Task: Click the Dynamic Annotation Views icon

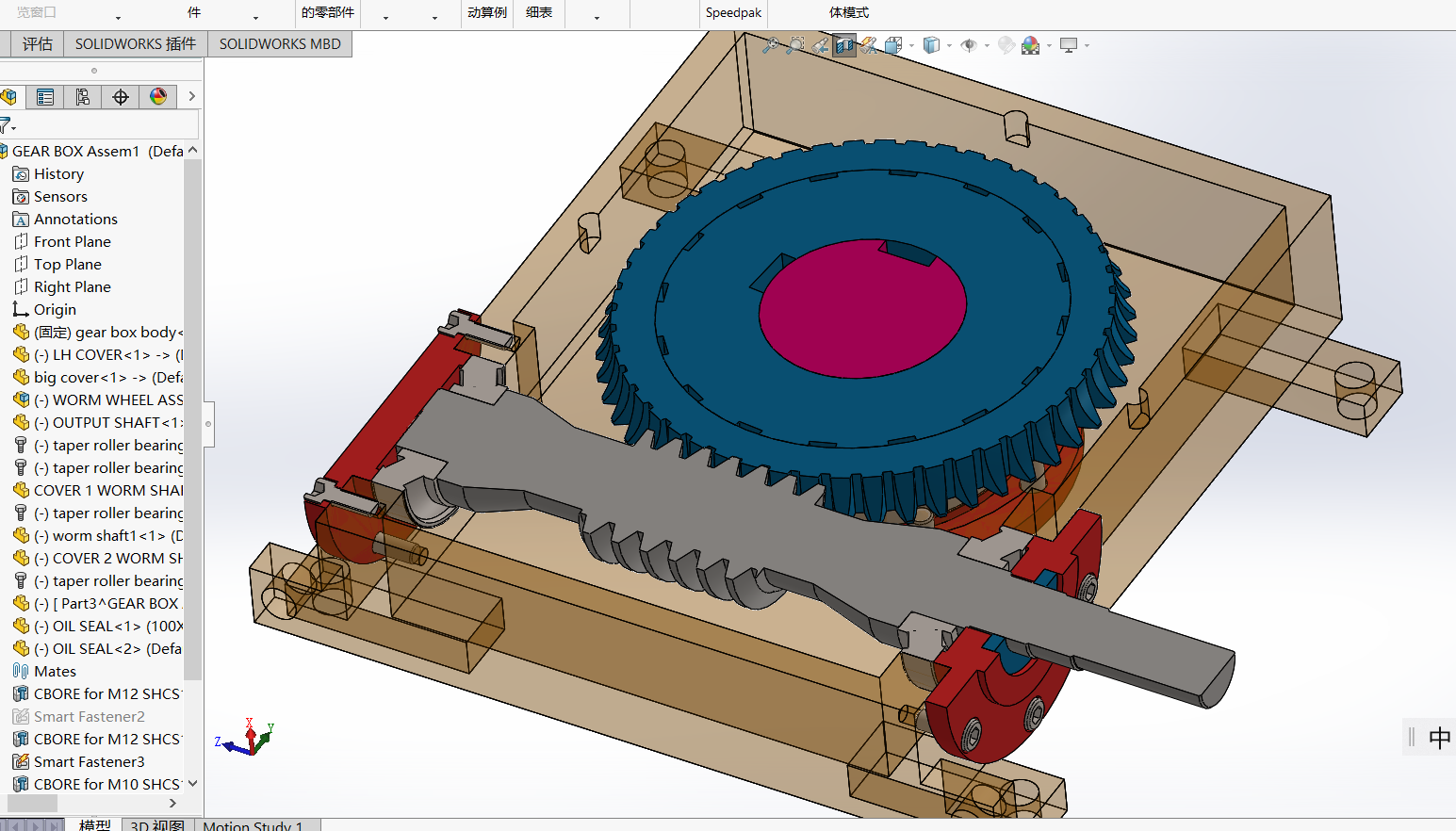Action: tap(869, 45)
